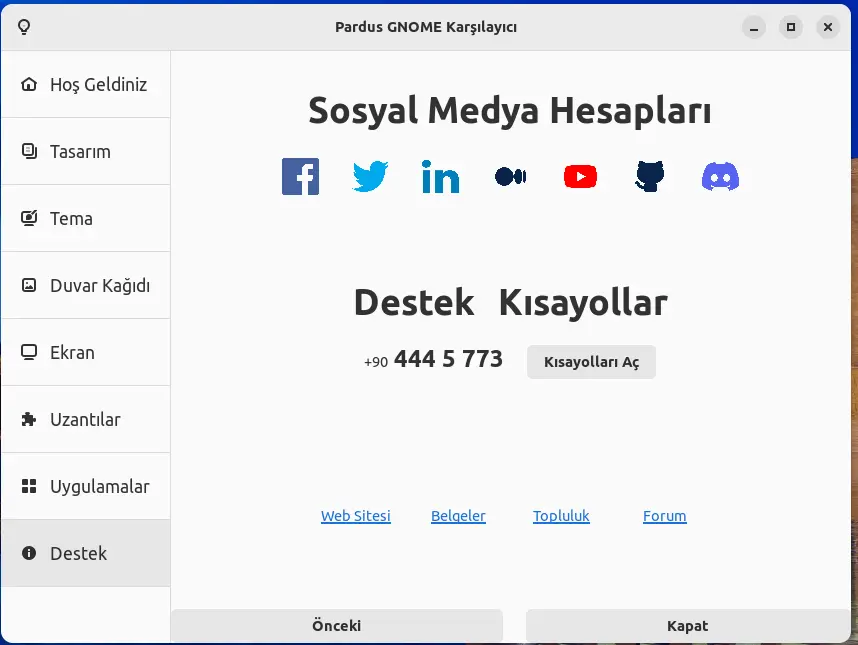Click the Destek heading in the main pane
The height and width of the screenshot is (645, 858).
414,303
